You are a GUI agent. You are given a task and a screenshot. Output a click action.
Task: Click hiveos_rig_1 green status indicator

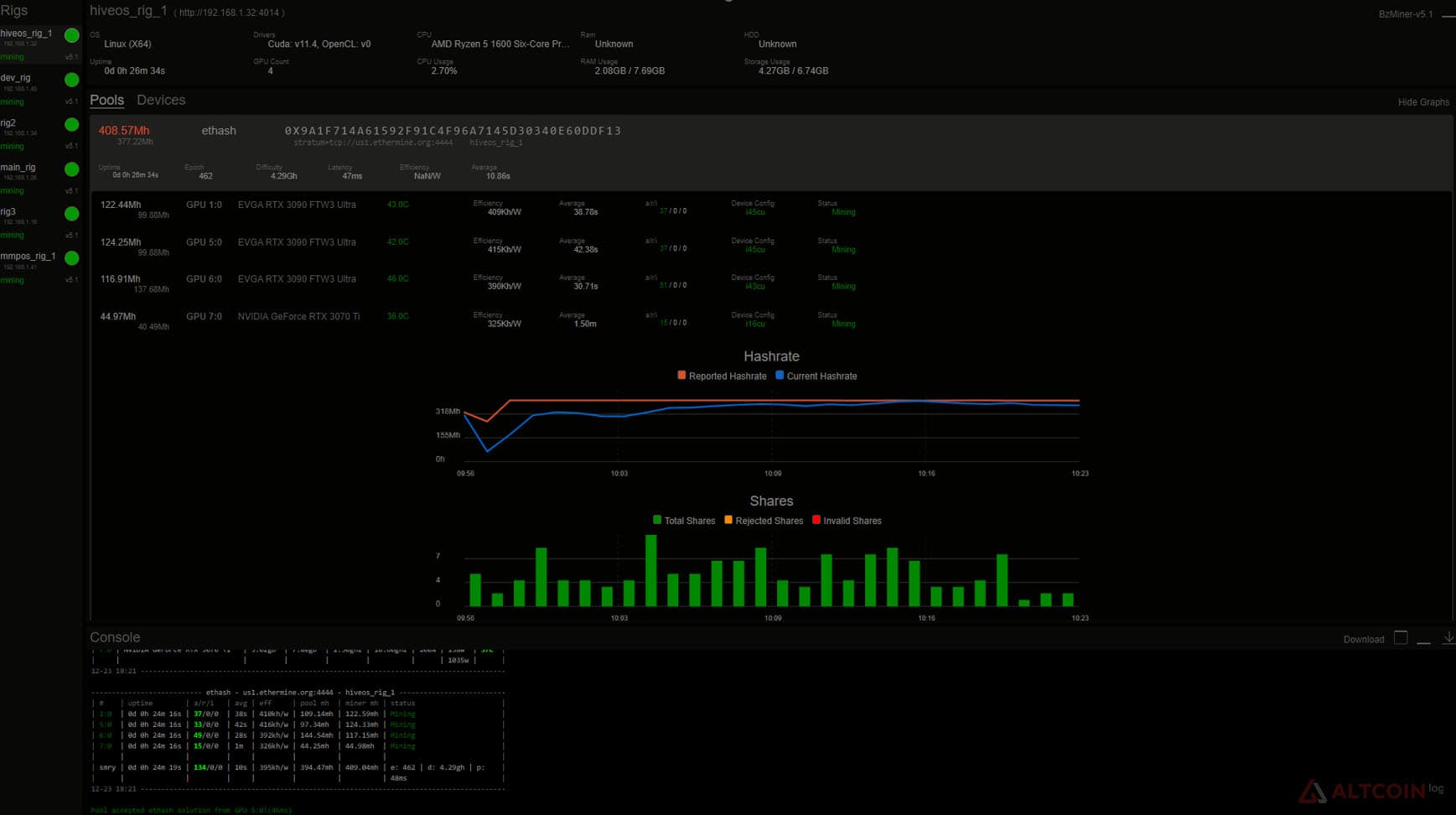[72, 35]
